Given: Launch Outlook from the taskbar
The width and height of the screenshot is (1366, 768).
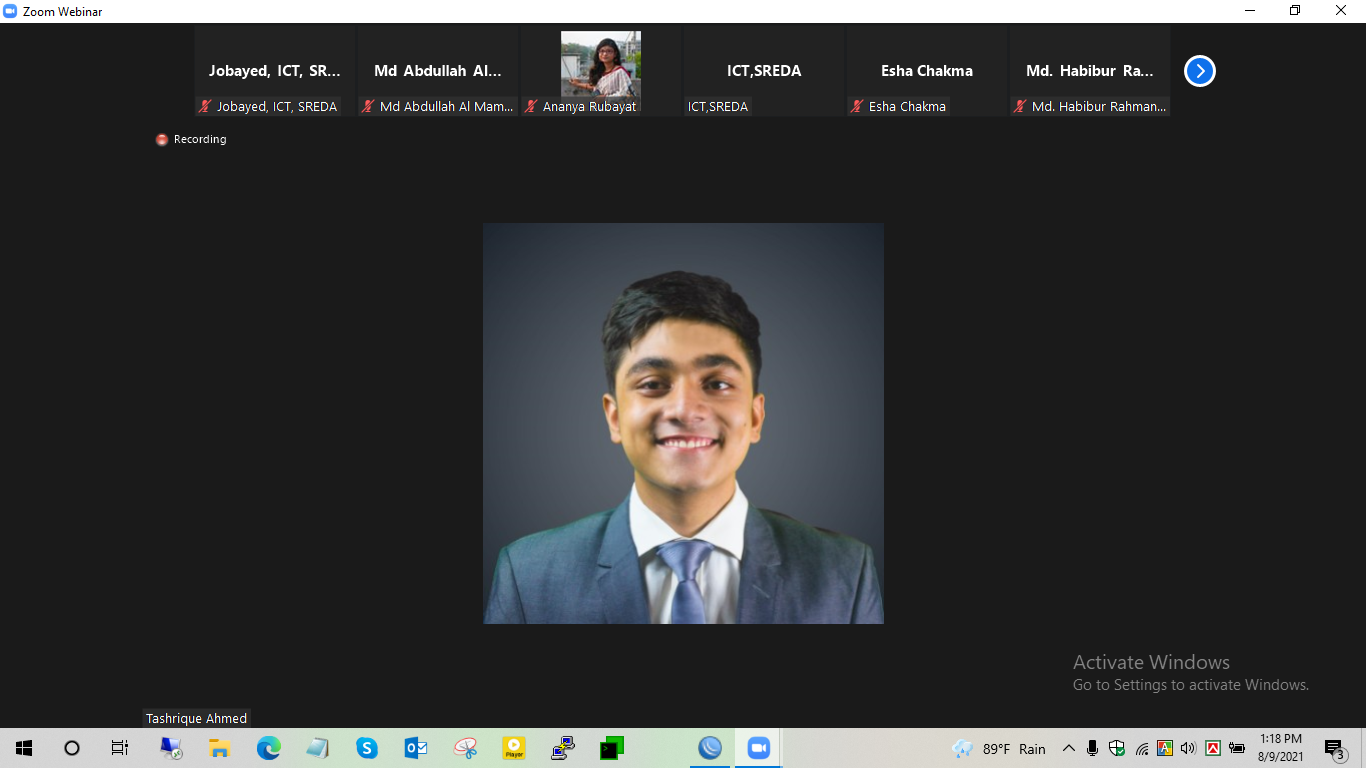Looking at the screenshot, I should (416, 748).
